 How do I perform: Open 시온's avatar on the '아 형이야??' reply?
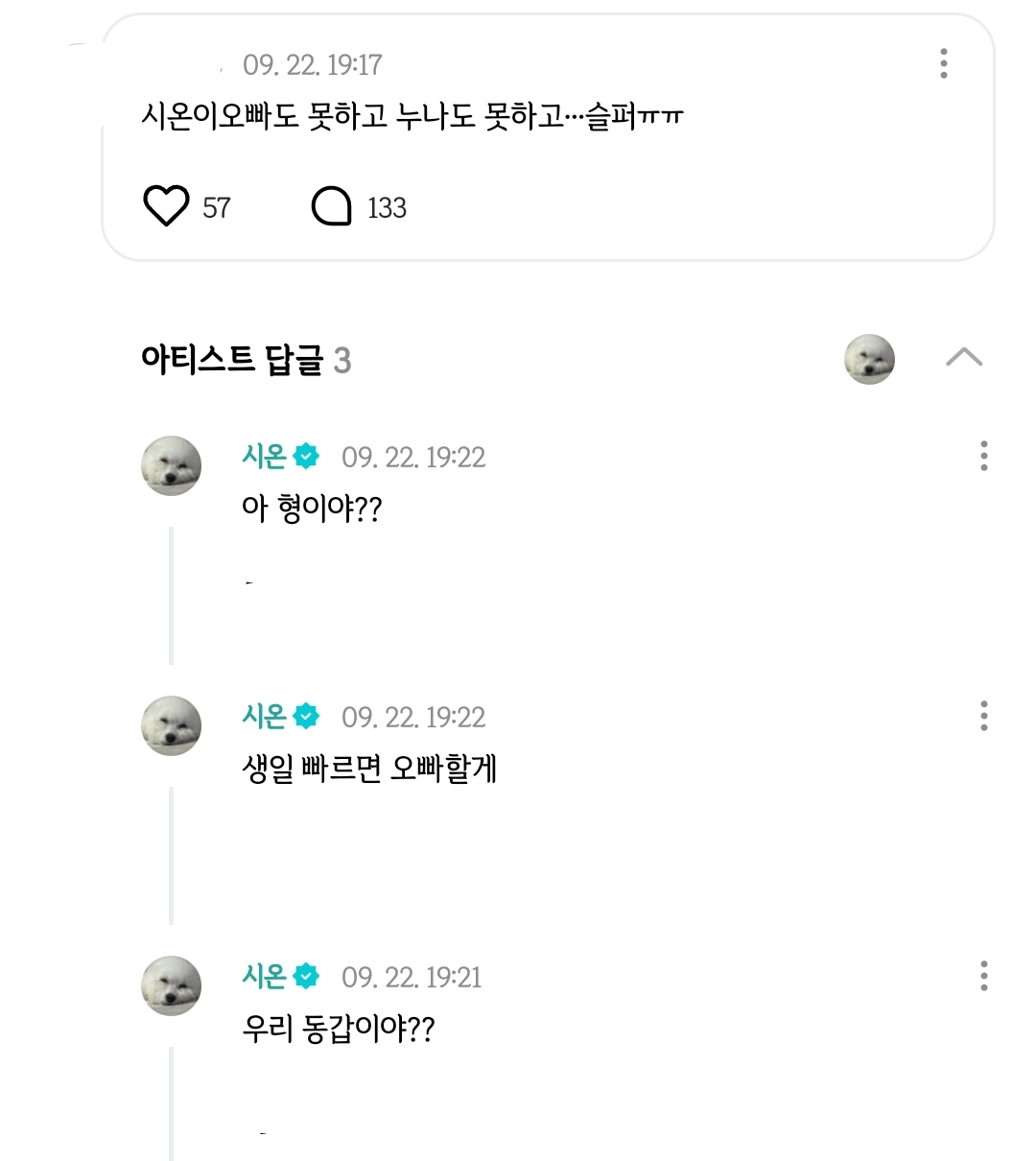(172, 465)
